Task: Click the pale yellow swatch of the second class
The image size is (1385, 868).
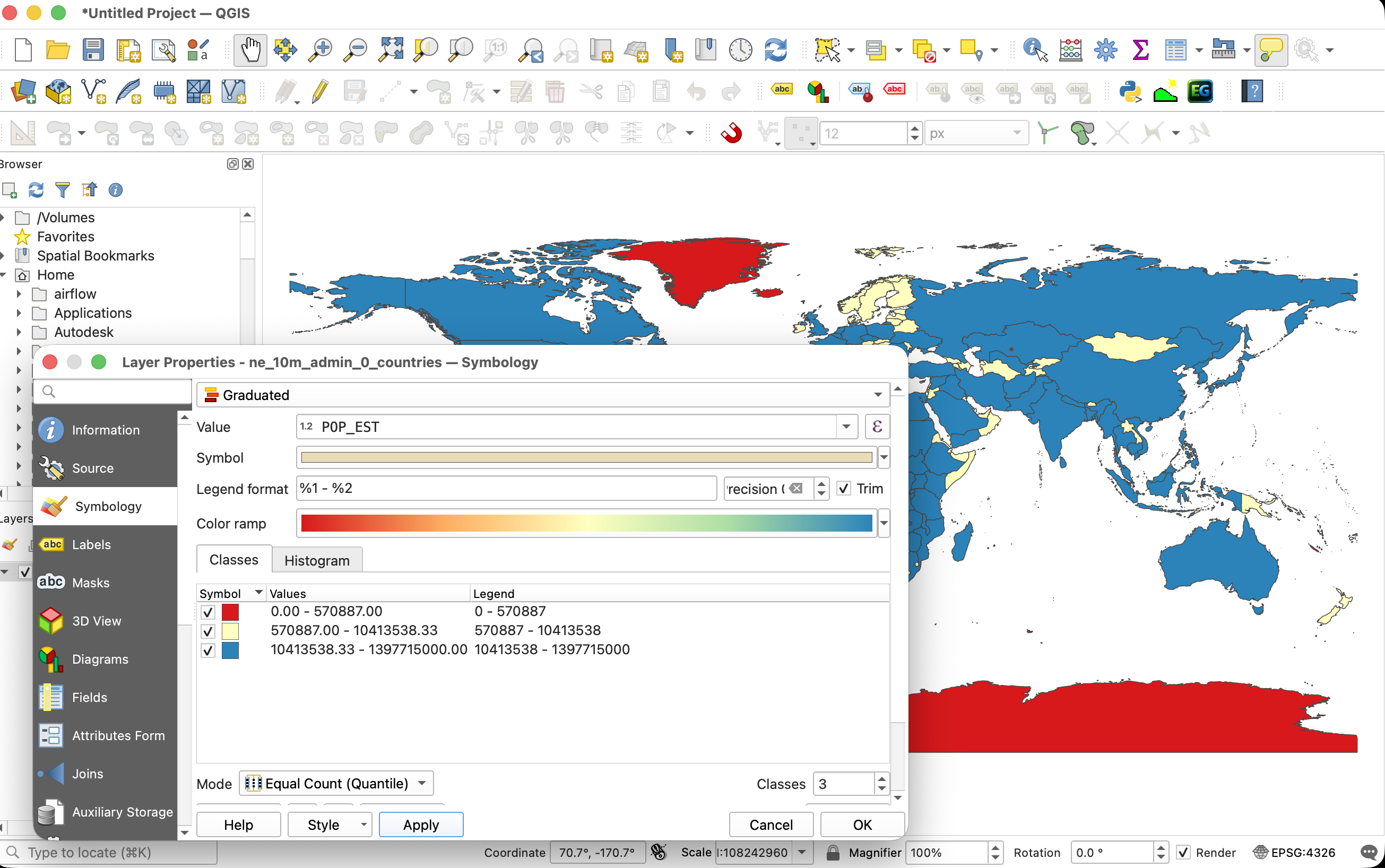Action: 230,631
